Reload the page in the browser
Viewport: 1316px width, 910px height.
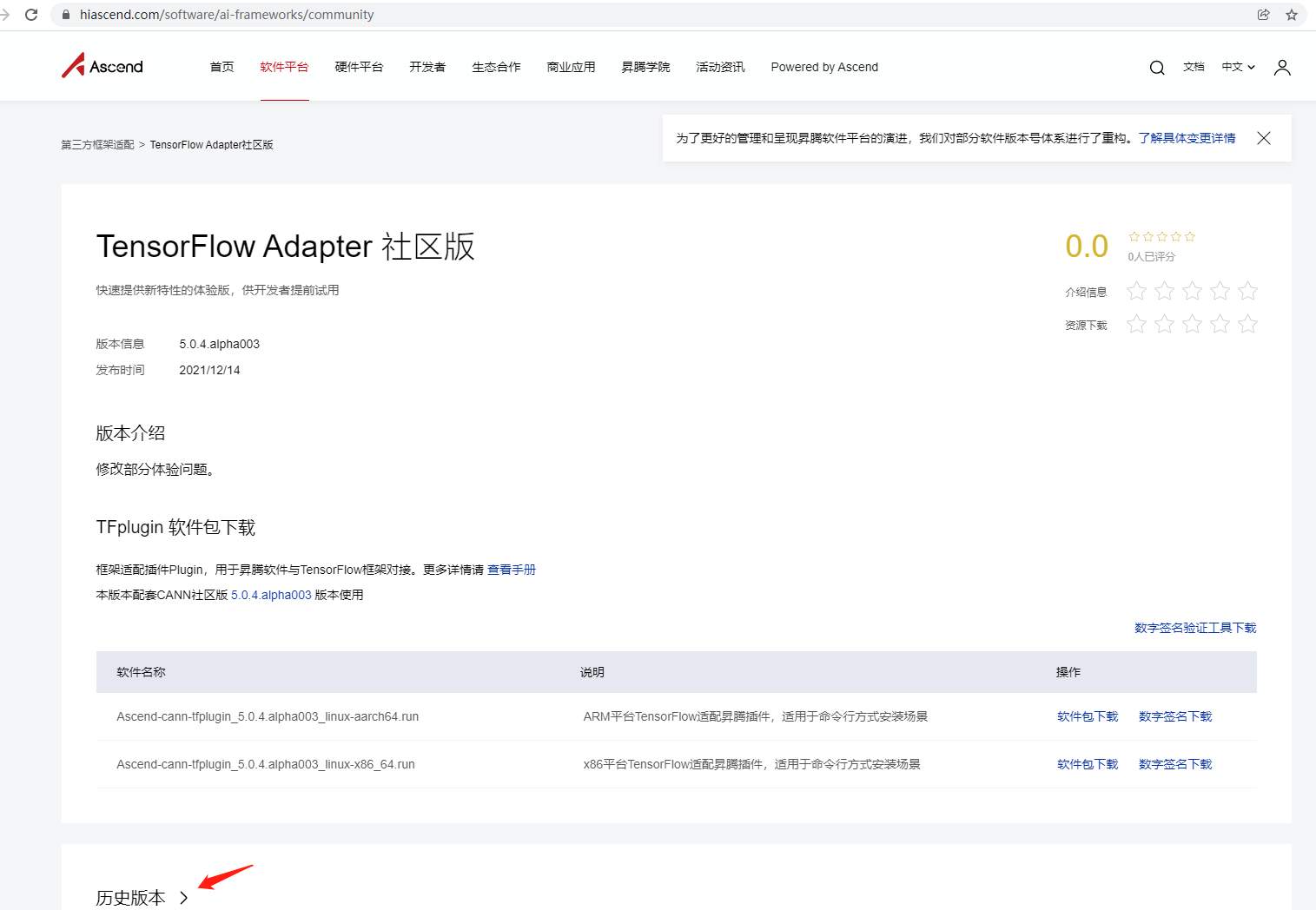pyautogui.click(x=31, y=15)
